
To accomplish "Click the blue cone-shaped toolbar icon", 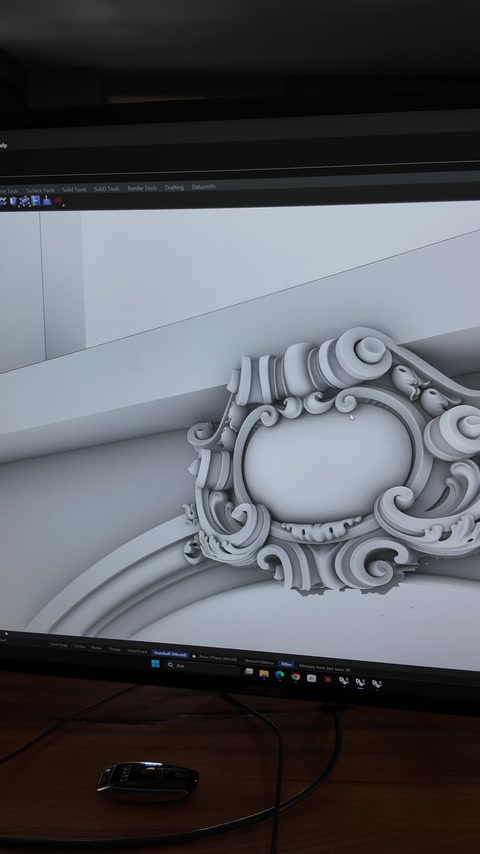I will pos(46,201).
